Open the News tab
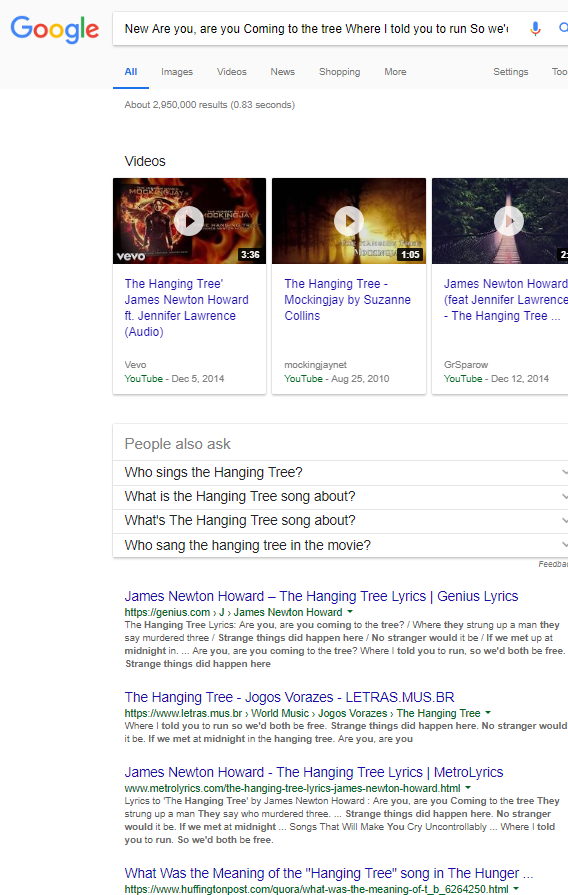Screen dimensions: 568x895 point(283,72)
